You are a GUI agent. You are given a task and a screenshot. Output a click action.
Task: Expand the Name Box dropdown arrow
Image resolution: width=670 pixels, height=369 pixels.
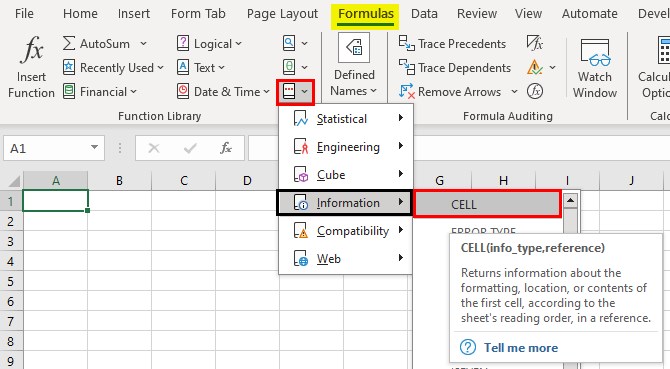point(94,147)
